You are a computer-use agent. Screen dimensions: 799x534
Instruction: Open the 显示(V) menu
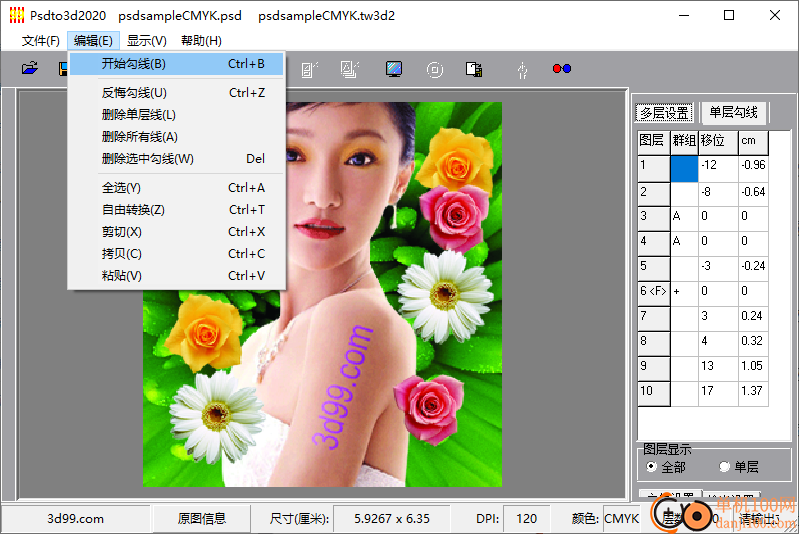point(146,41)
